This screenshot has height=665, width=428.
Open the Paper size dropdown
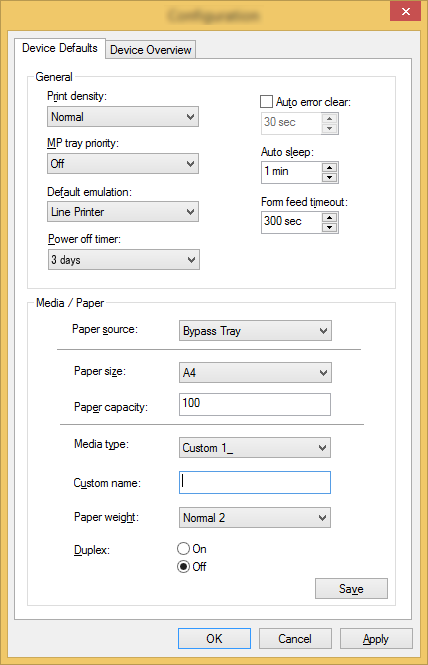click(255, 373)
